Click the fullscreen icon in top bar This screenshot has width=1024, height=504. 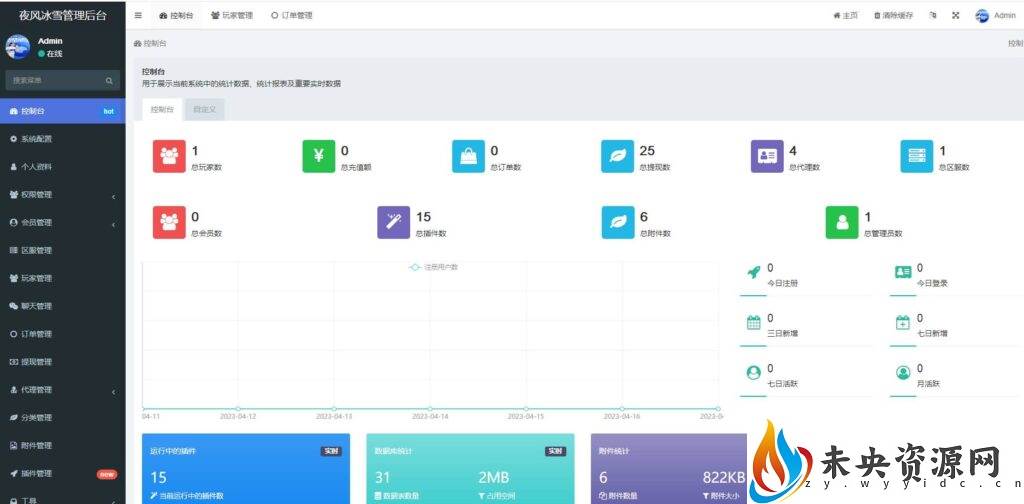coord(955,16)
